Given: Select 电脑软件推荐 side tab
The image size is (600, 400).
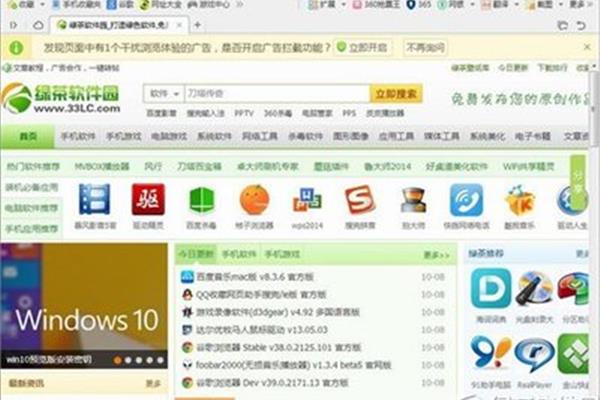Looking at the screenshot, I should coord(31,208).
